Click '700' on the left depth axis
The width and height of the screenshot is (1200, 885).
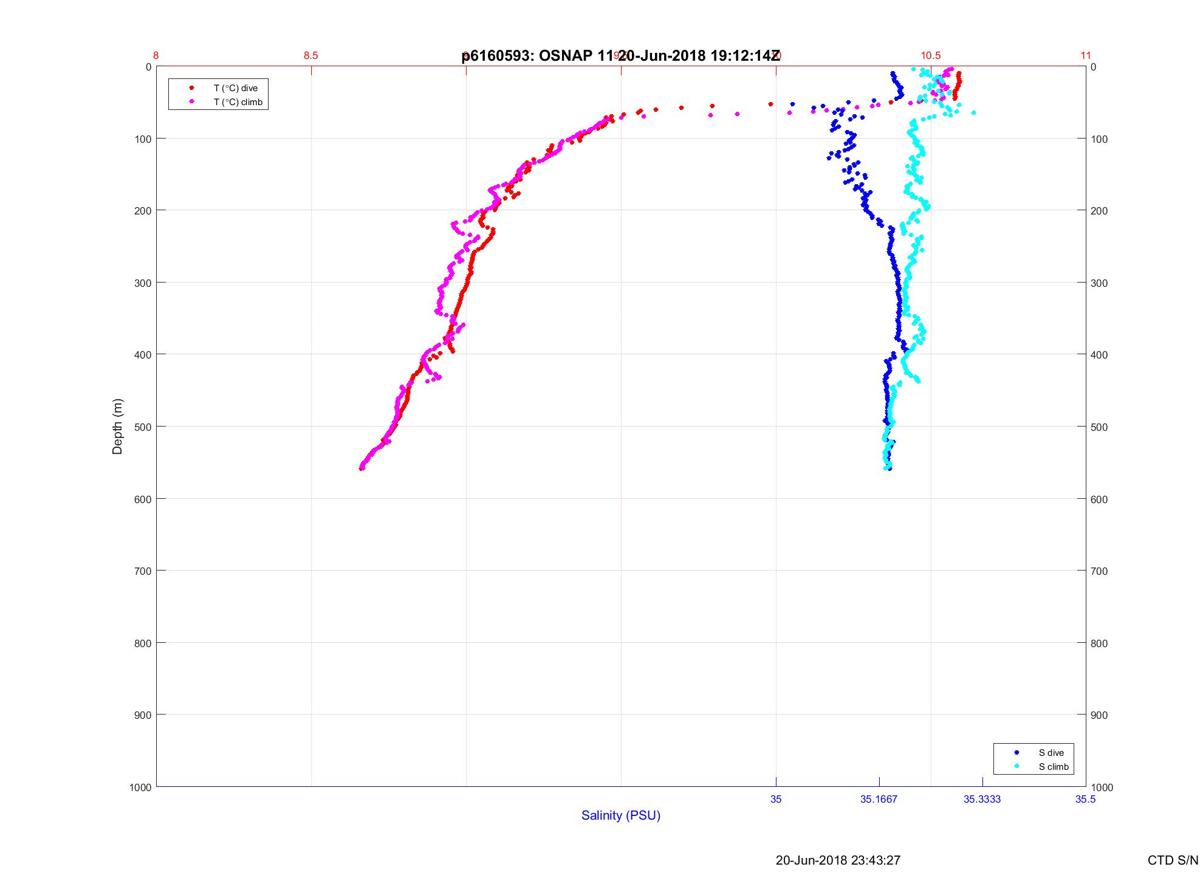coord(142,571)
